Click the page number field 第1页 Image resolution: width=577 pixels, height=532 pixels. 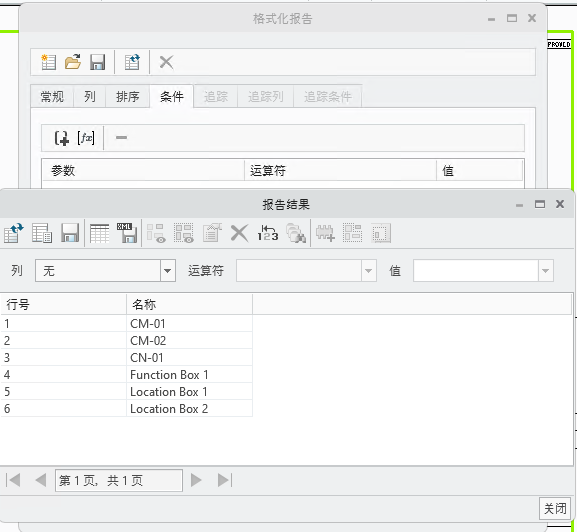(118, 480)
